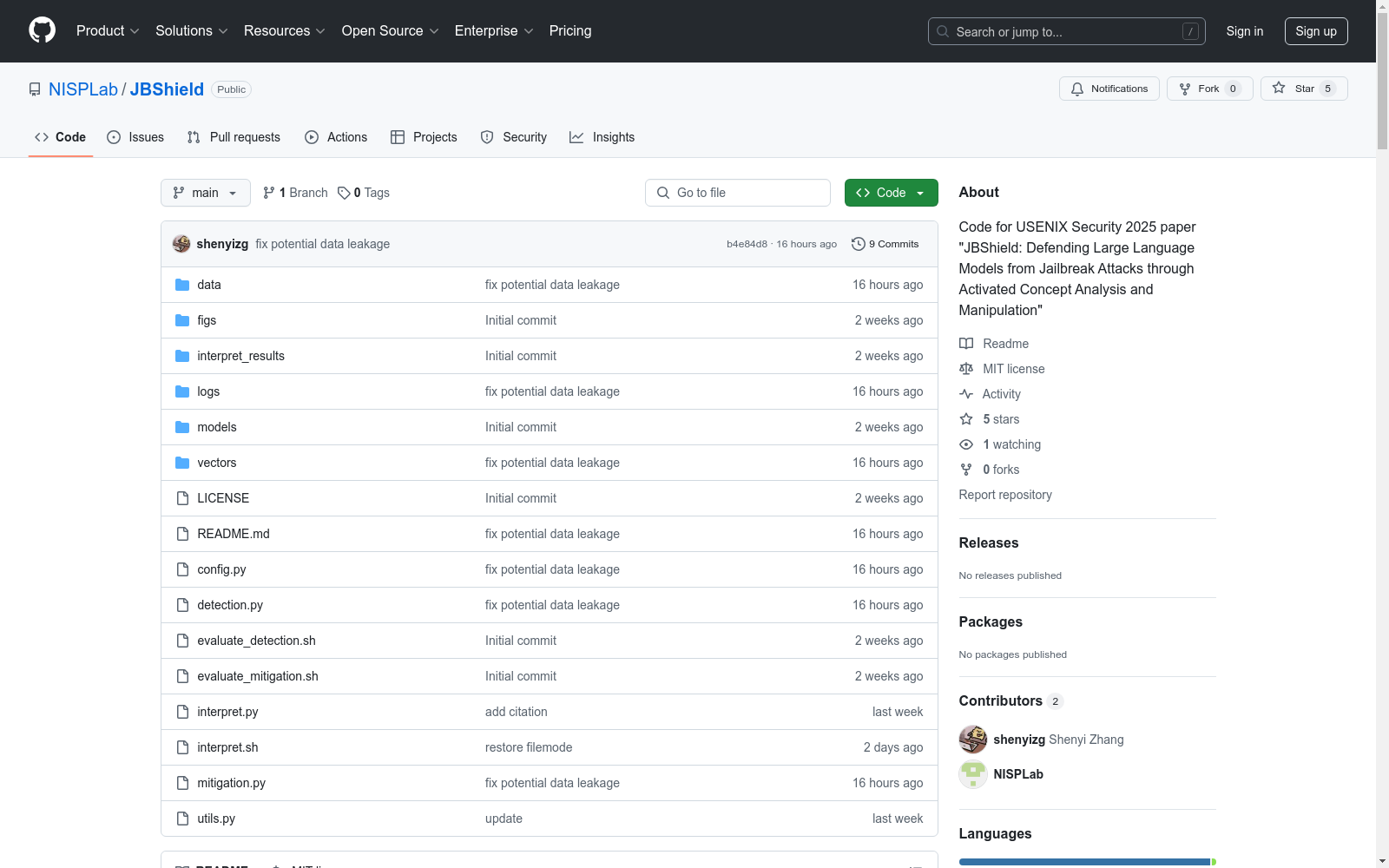Screen dimensions: 1389x868
Task: Open utils.py file
Action: coord(216,819)
